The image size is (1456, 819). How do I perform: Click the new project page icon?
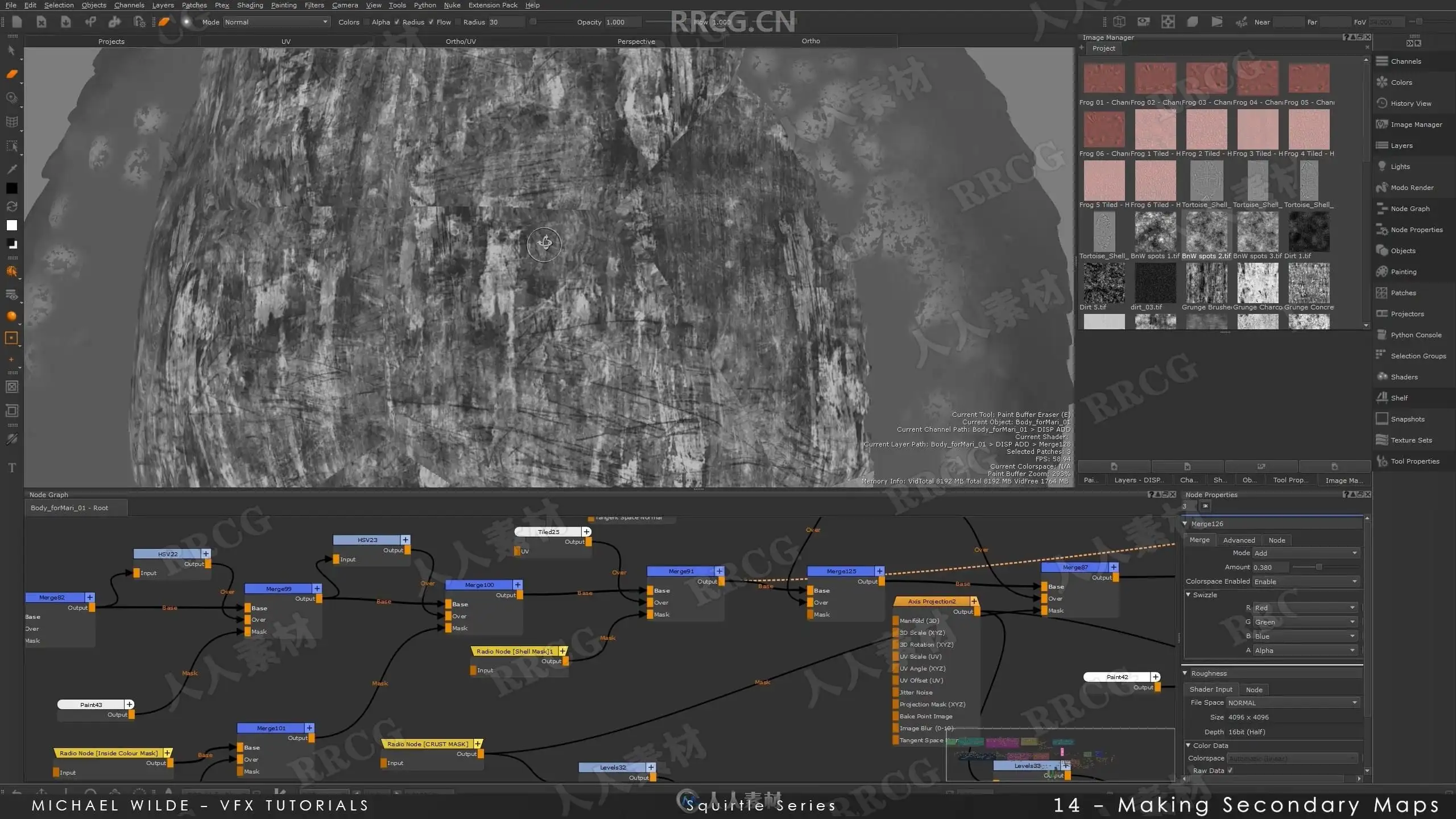pyautogui.click(x=16, y=22)
